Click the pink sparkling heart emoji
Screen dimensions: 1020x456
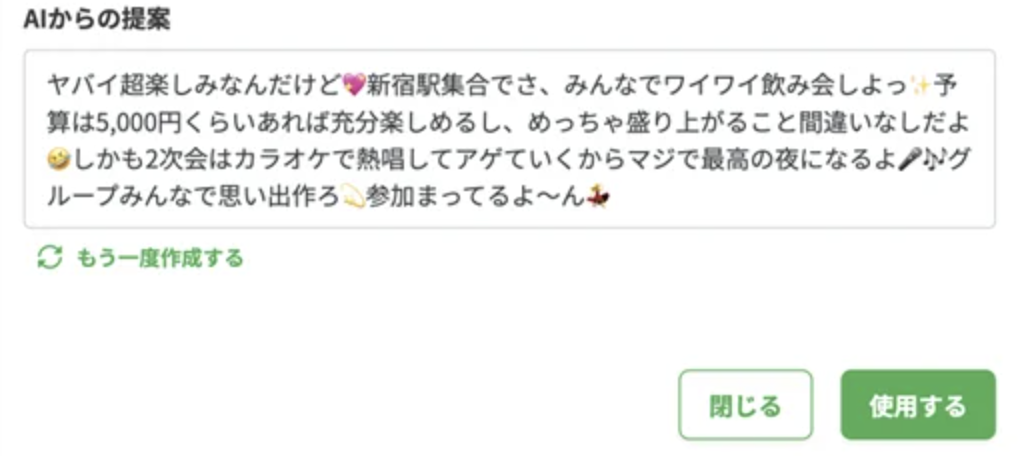(354, 85)
